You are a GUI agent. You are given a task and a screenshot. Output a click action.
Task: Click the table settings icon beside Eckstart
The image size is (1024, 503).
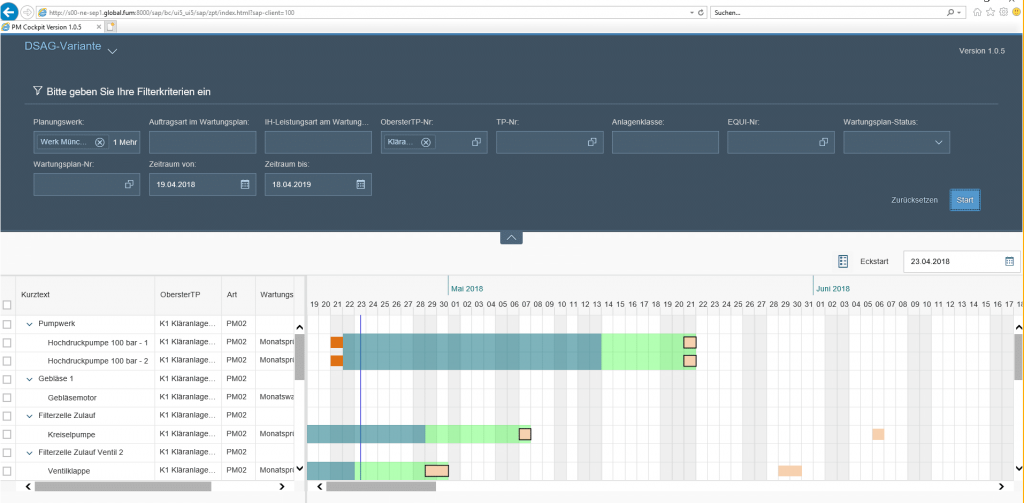point(843,261)
